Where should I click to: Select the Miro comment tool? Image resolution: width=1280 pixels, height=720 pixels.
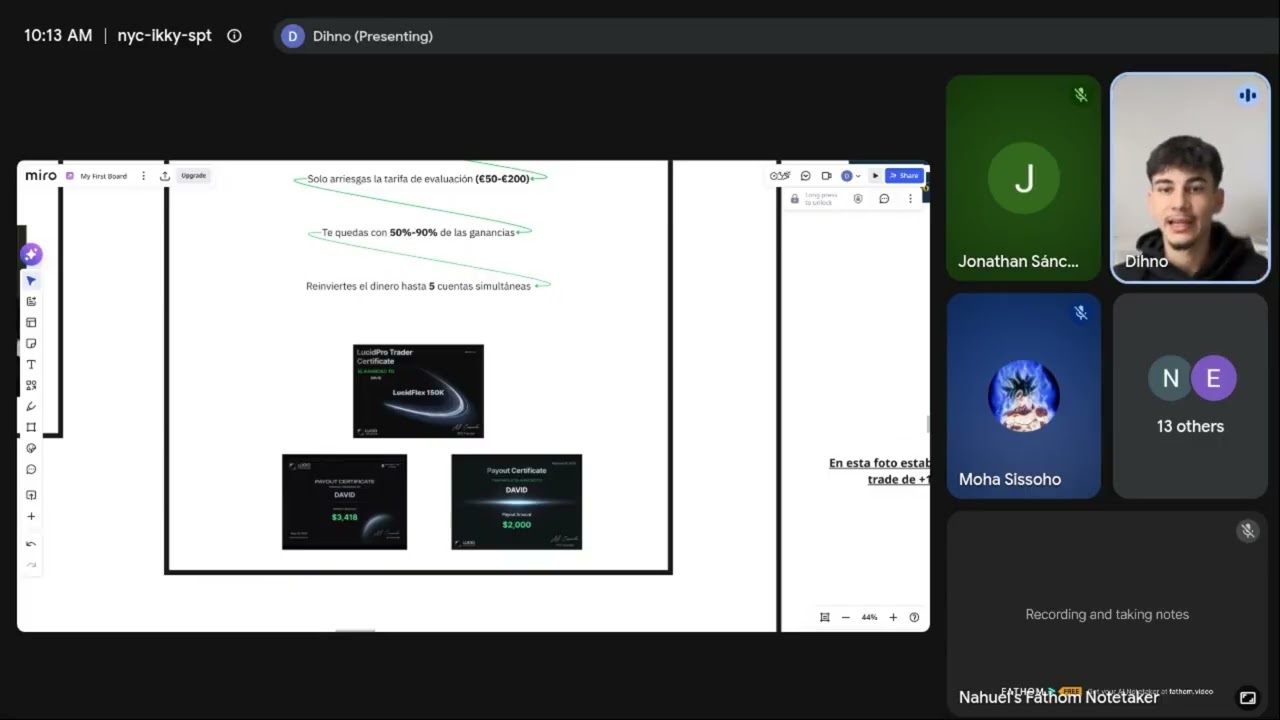(31, 470)
